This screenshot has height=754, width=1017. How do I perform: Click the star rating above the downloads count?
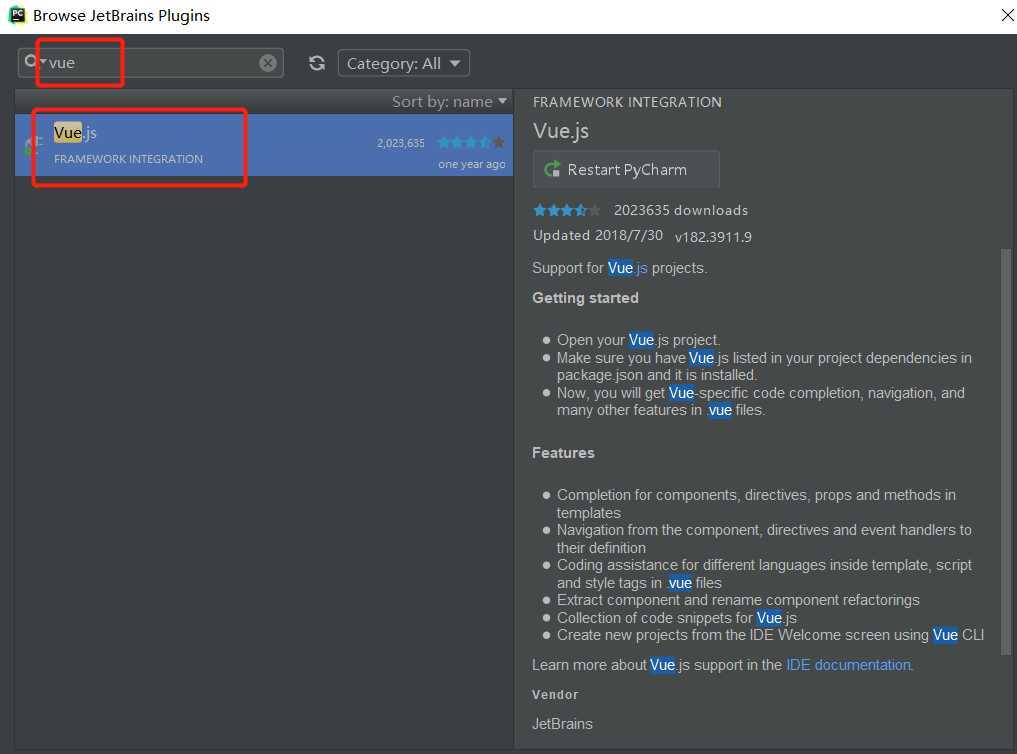[x=566, y=210]
